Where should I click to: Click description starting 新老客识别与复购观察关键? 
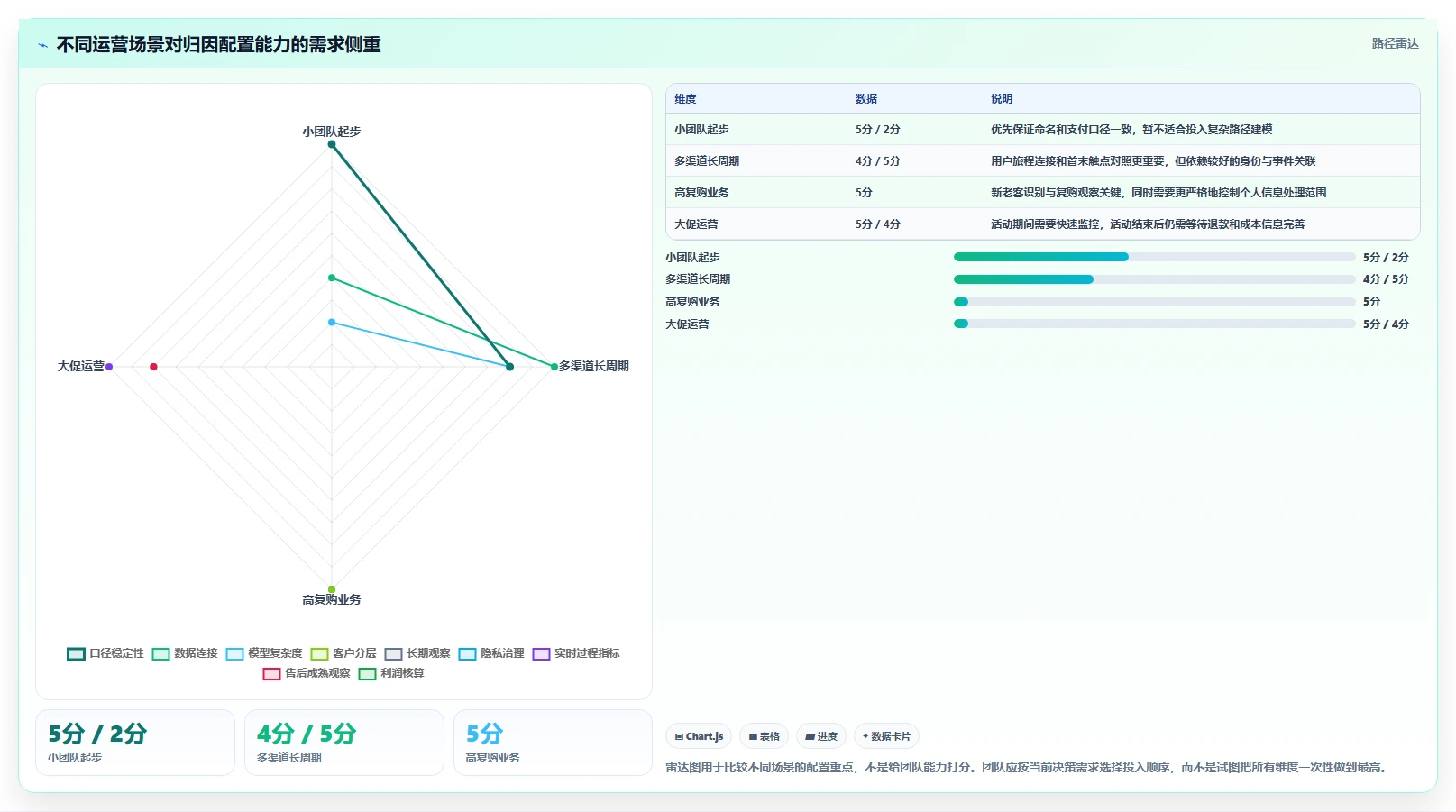tap(1158, 193)
